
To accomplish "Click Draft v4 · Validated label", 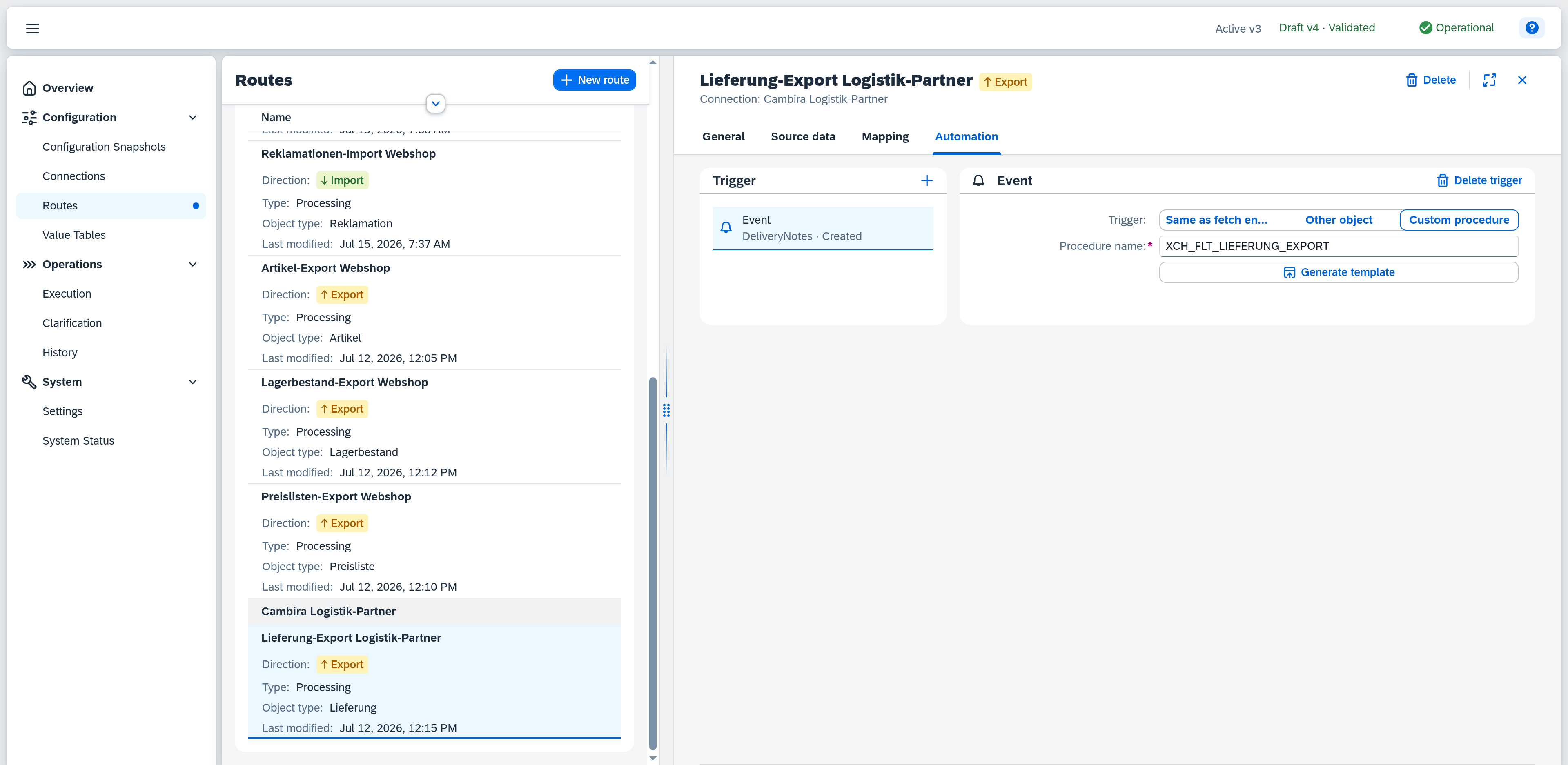I will pos(1326,28).
